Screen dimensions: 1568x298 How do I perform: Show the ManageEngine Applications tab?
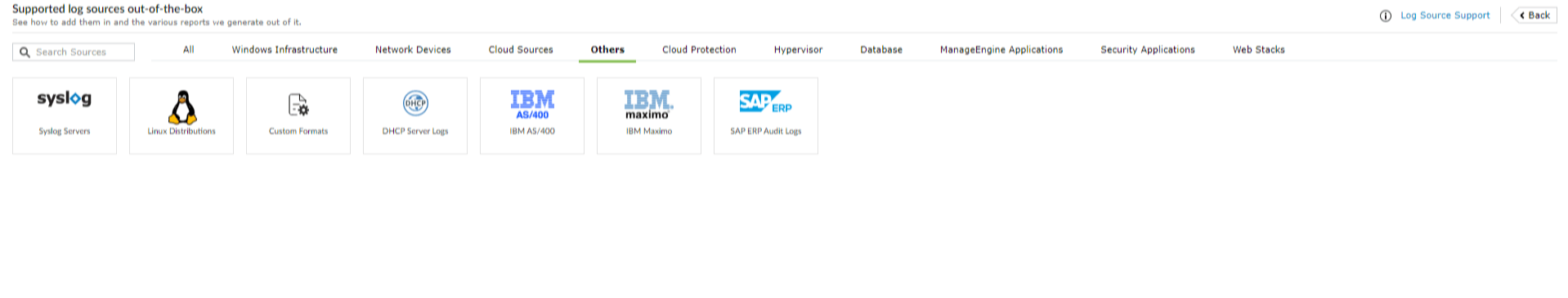1001,50
